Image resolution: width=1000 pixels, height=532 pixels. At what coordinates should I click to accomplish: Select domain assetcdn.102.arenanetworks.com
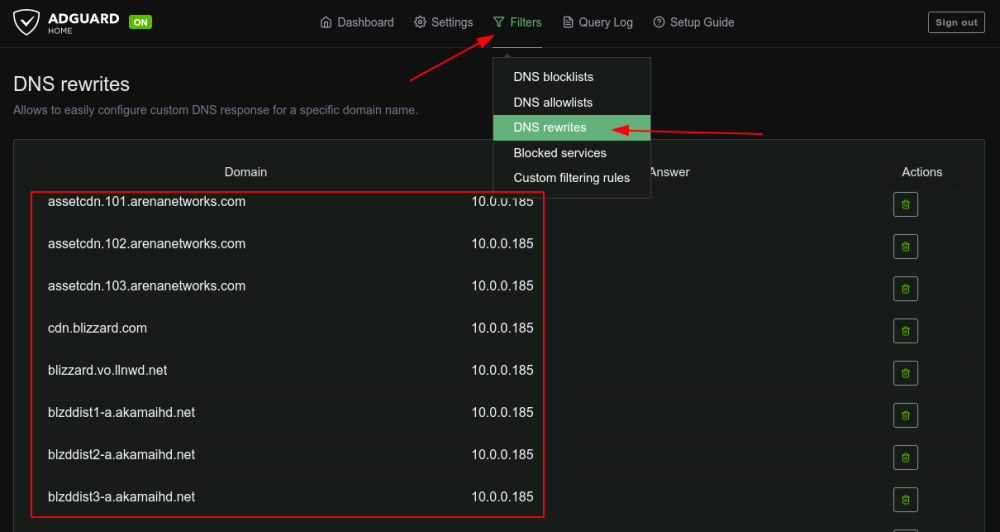coord(147,244)
